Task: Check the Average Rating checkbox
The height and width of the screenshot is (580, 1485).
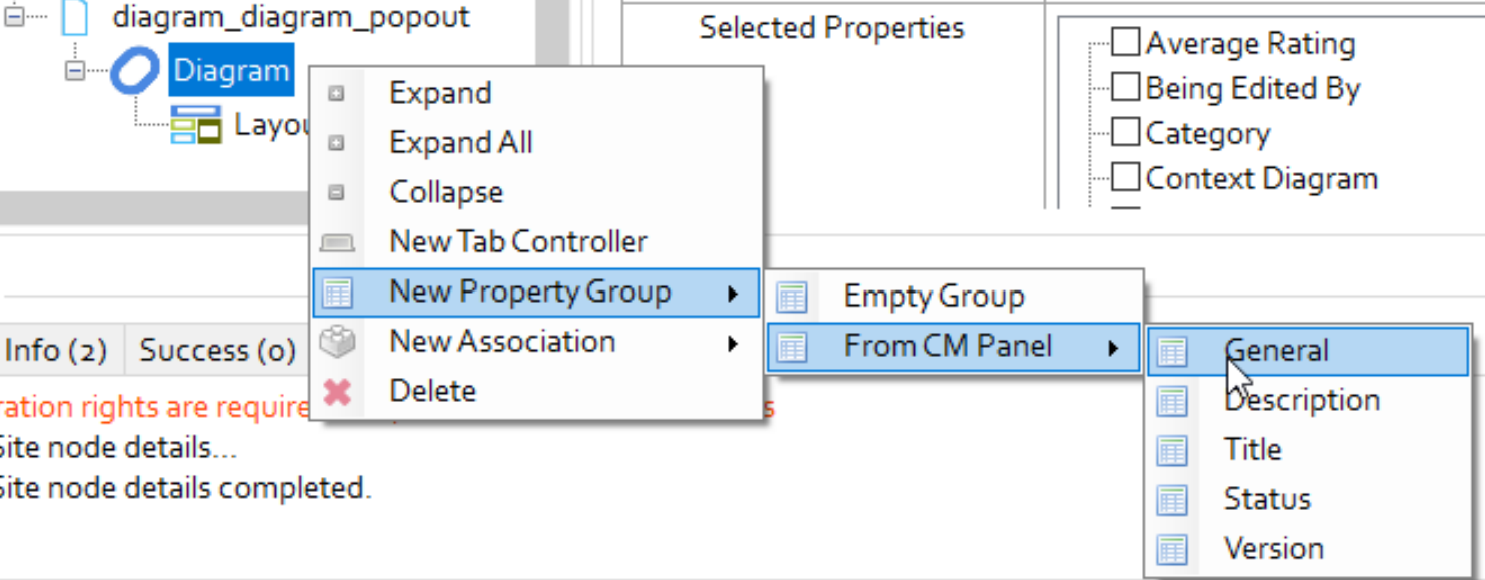Action: (x=1126, y=43)
